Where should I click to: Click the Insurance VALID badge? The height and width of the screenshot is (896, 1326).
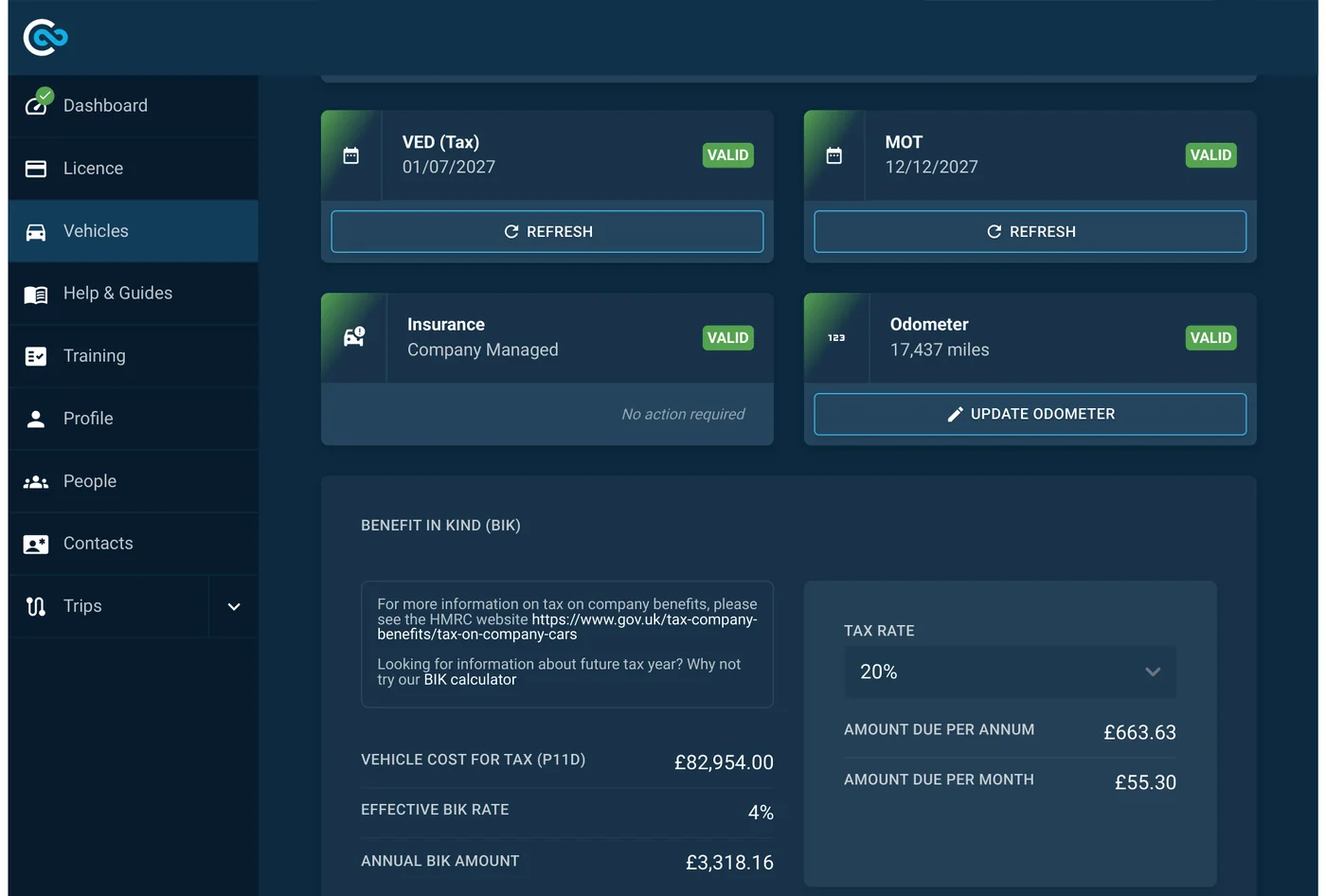click(727, 338)
